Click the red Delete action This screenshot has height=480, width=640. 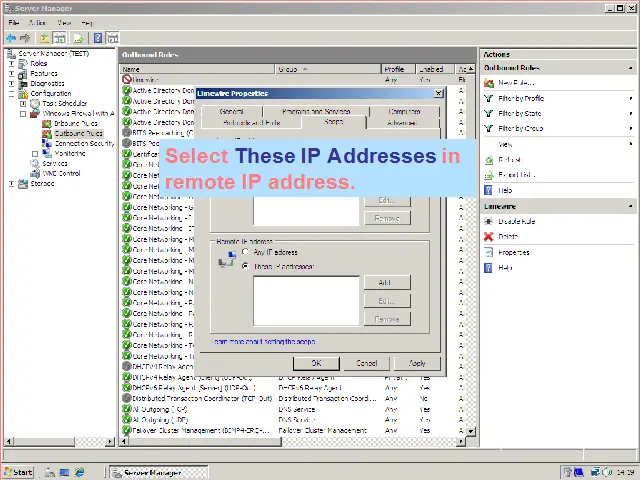[508, 236]
